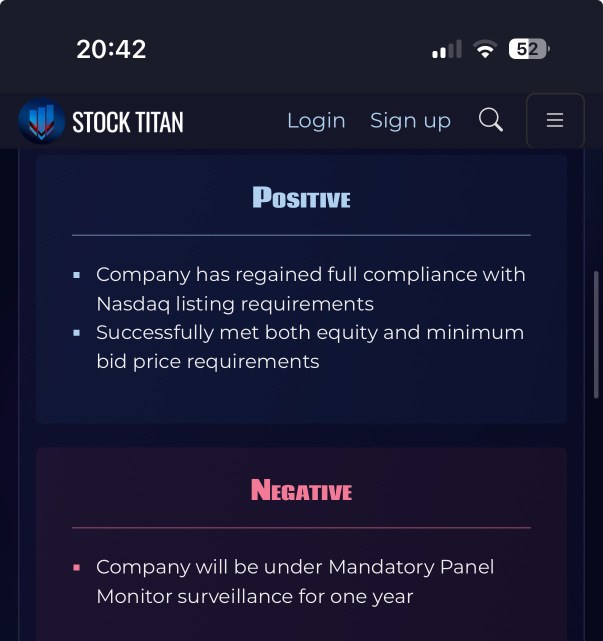
Task: Click the Login link
Action: tap(316, 121)
